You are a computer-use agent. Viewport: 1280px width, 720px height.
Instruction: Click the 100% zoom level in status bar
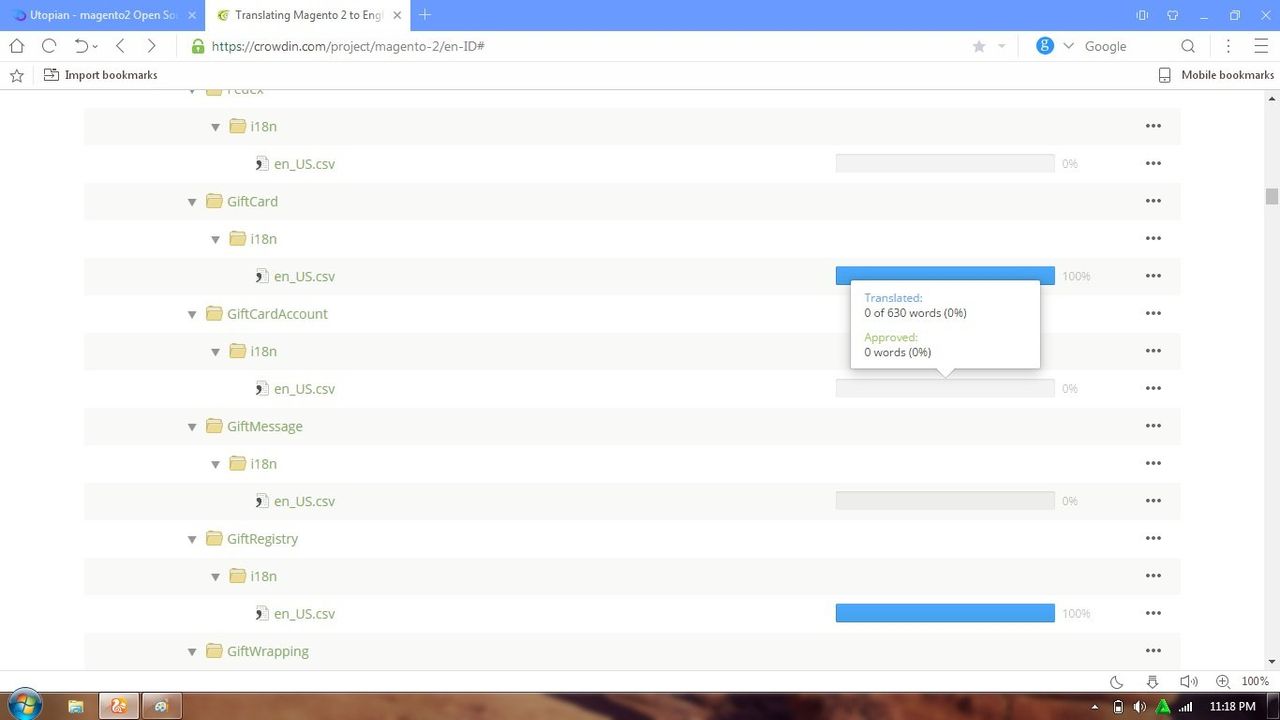point(1255,682)
